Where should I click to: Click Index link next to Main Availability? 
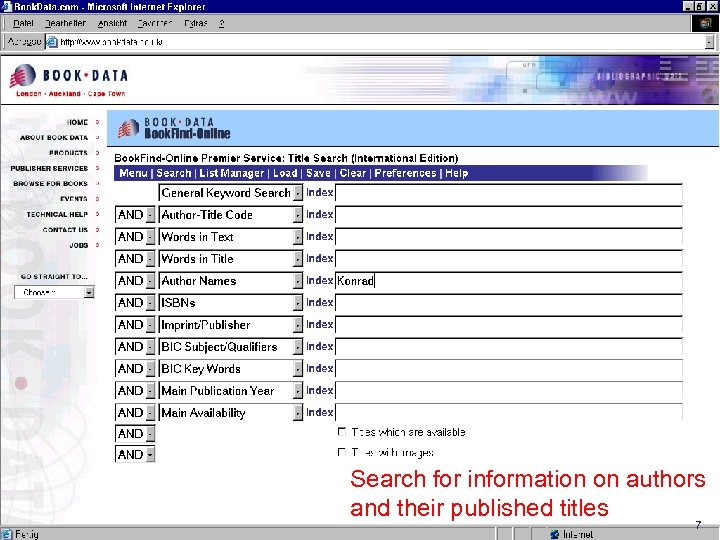point(320,412)
